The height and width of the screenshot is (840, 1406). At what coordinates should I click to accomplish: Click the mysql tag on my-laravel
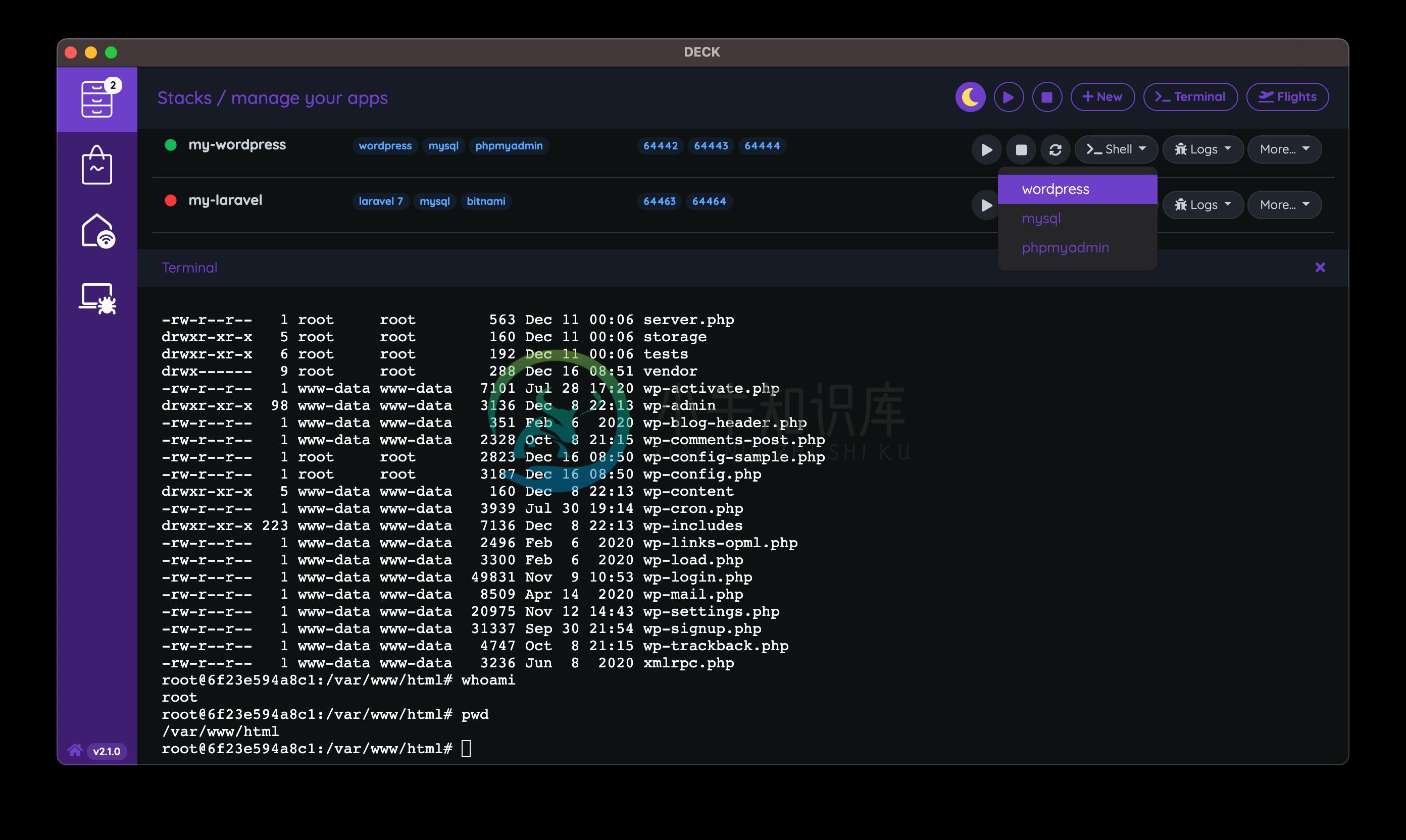click(434, 201)
